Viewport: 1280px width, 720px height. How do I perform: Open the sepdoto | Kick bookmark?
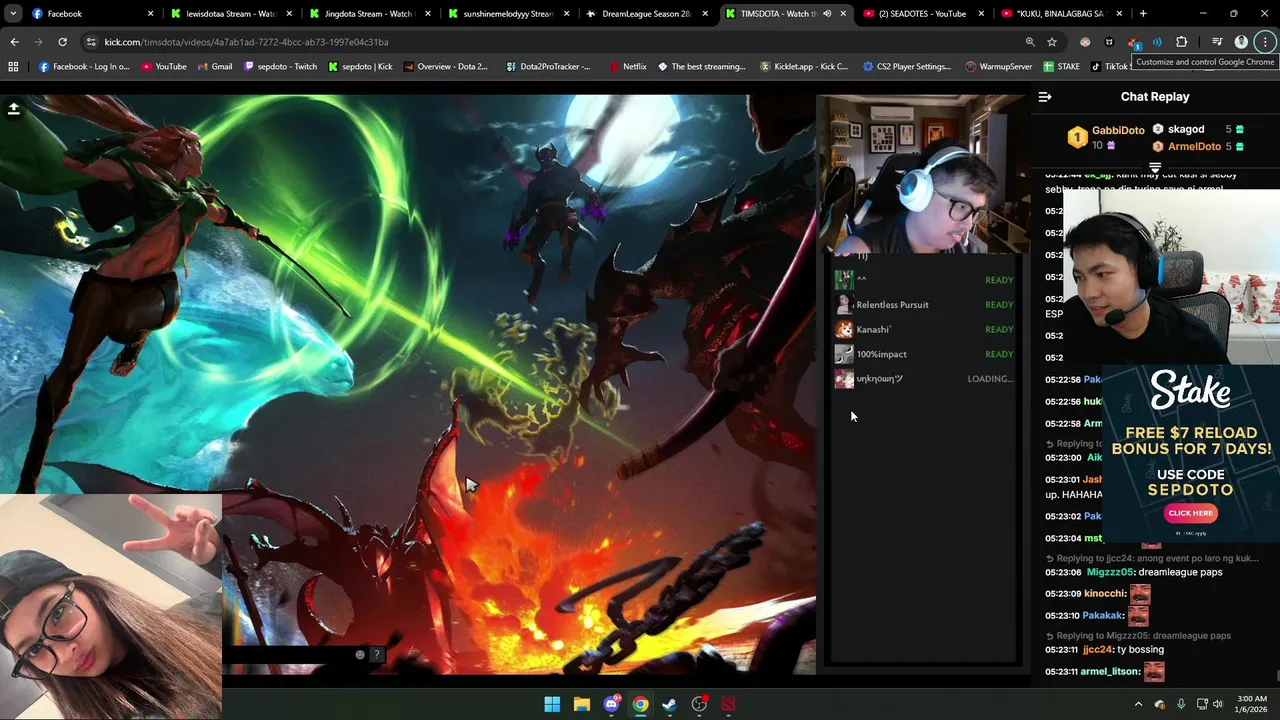[361, 66]
